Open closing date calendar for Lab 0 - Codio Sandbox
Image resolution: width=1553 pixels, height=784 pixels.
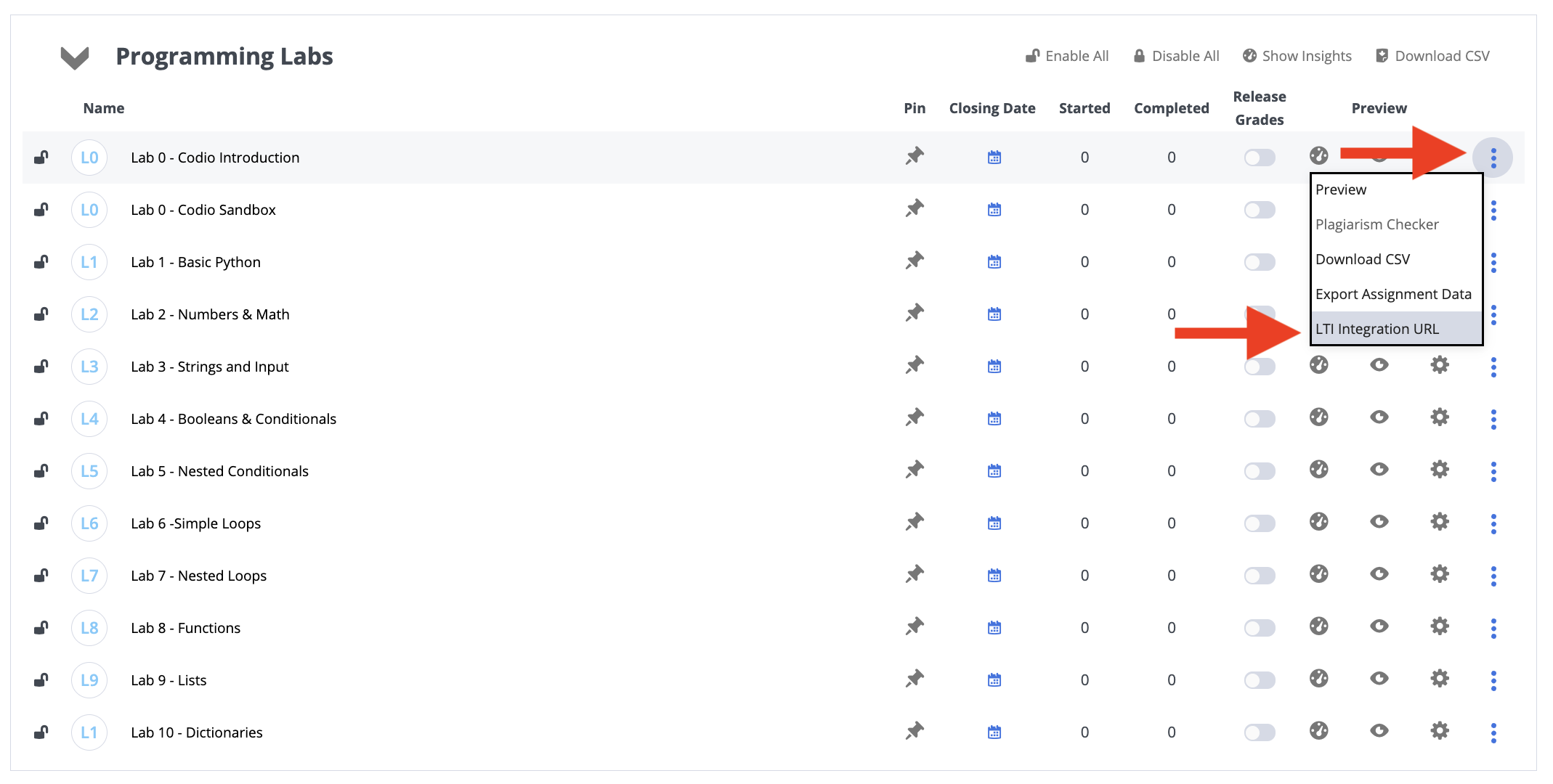pos(994,210)
